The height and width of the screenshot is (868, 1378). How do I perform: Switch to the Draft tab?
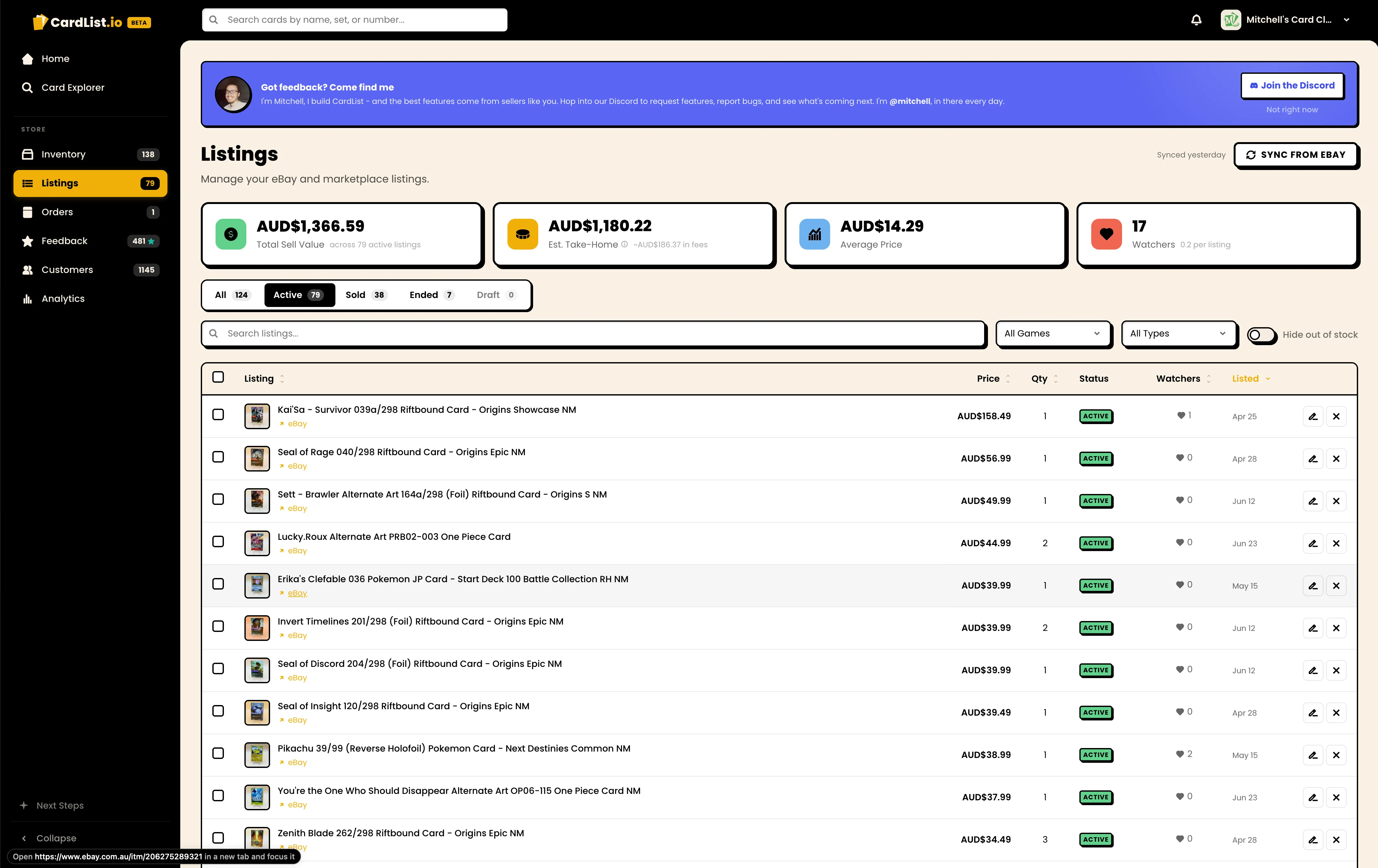coord(496,295)
